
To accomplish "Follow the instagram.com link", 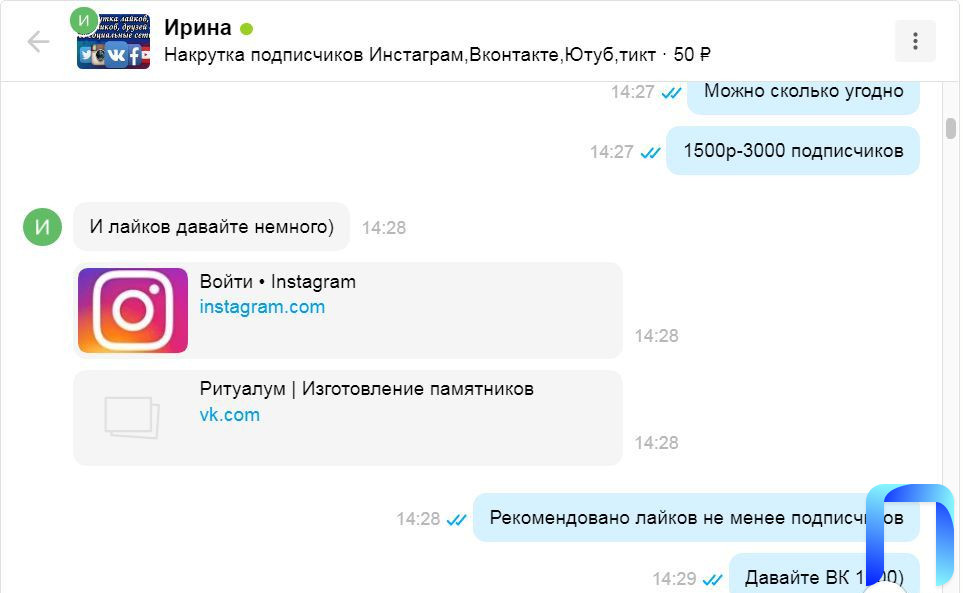I will tap(262, 307).
